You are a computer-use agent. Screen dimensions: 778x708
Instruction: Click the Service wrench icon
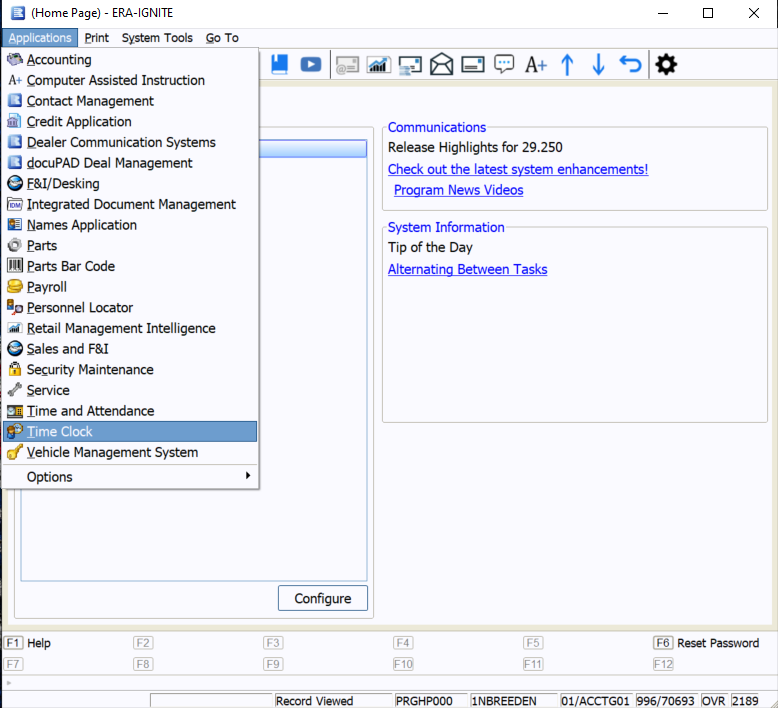(15, 390)
